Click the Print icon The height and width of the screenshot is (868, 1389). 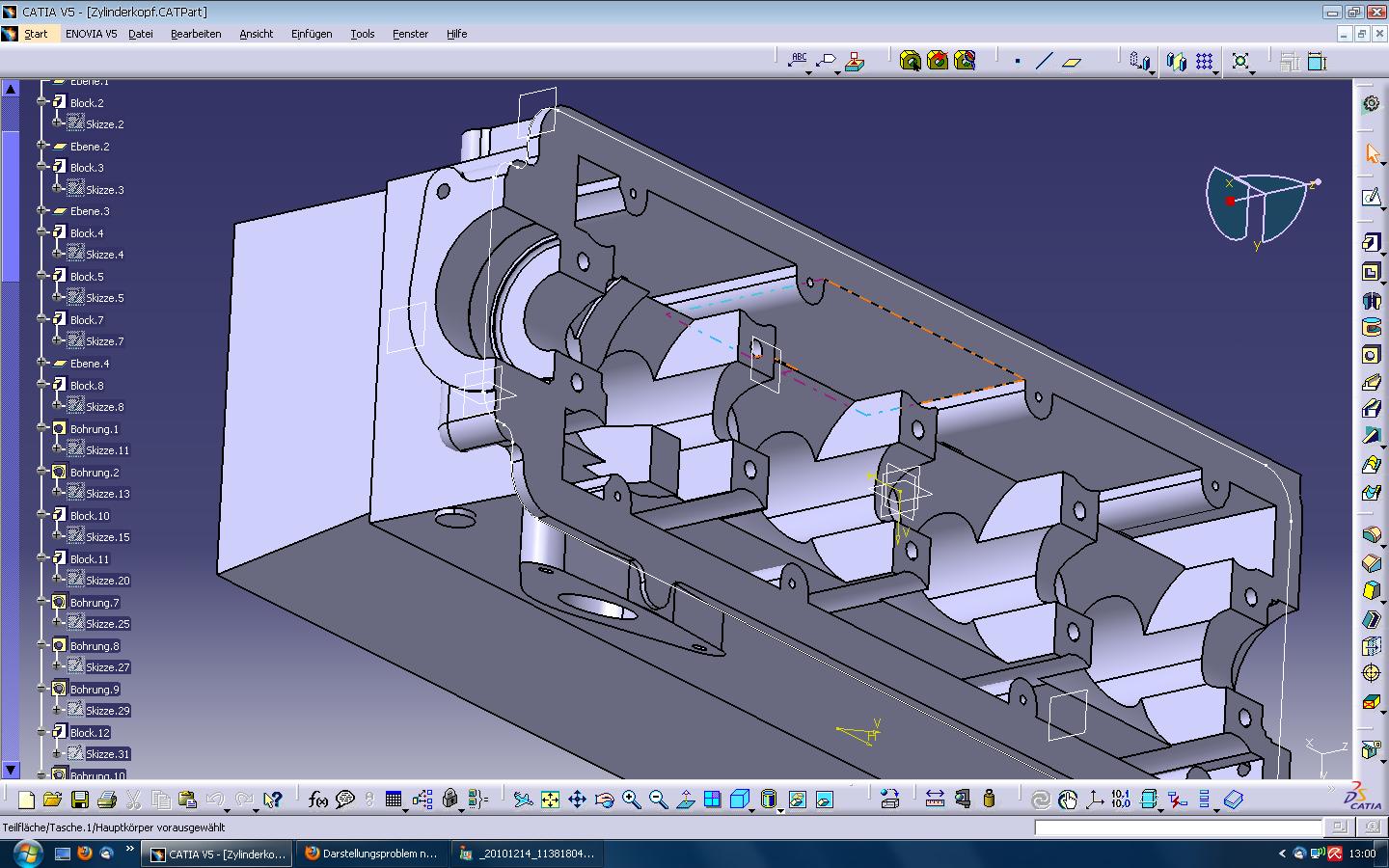[x=107, y=800]
